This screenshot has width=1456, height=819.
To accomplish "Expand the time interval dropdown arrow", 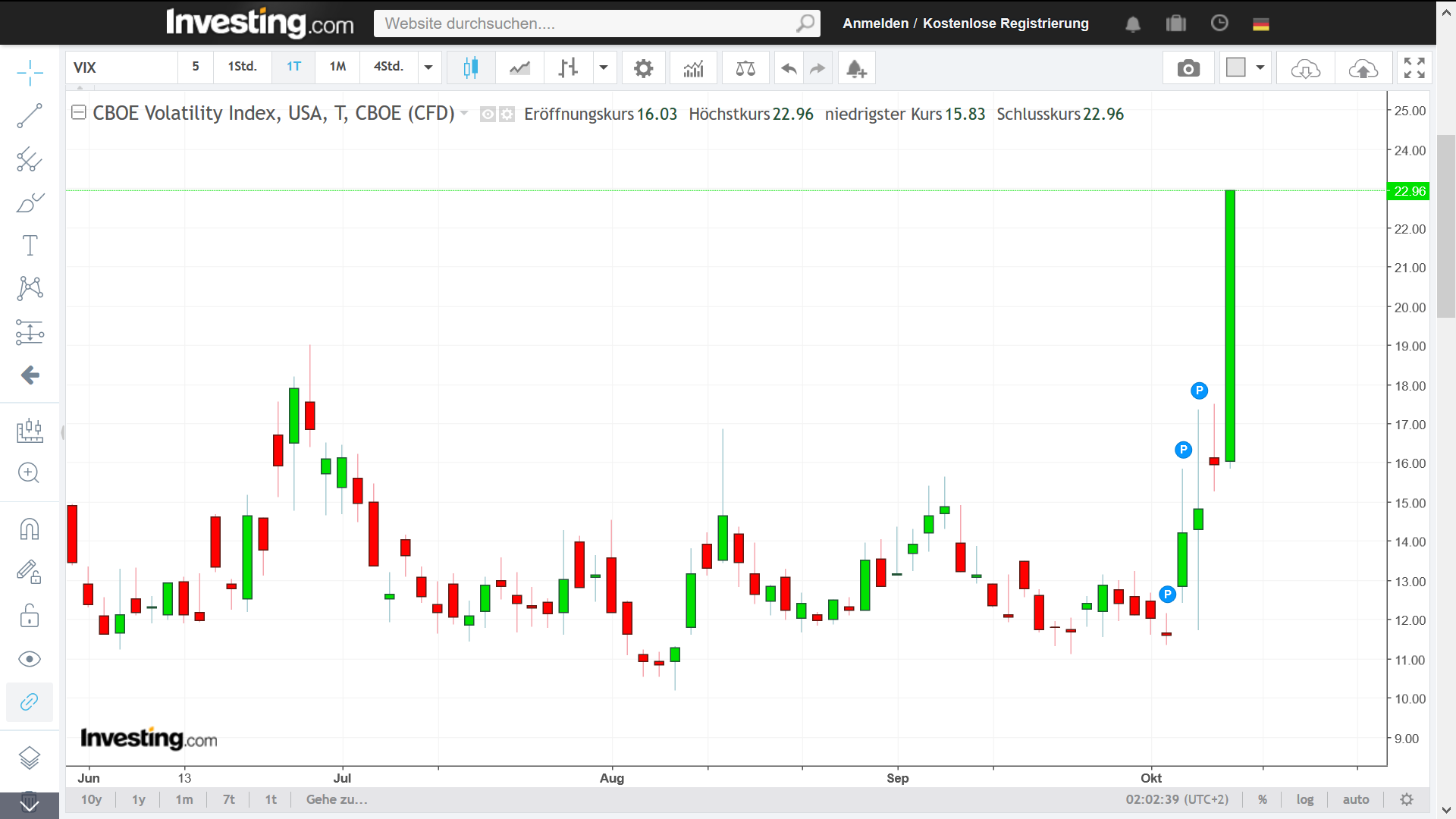I will coord(428,67).
